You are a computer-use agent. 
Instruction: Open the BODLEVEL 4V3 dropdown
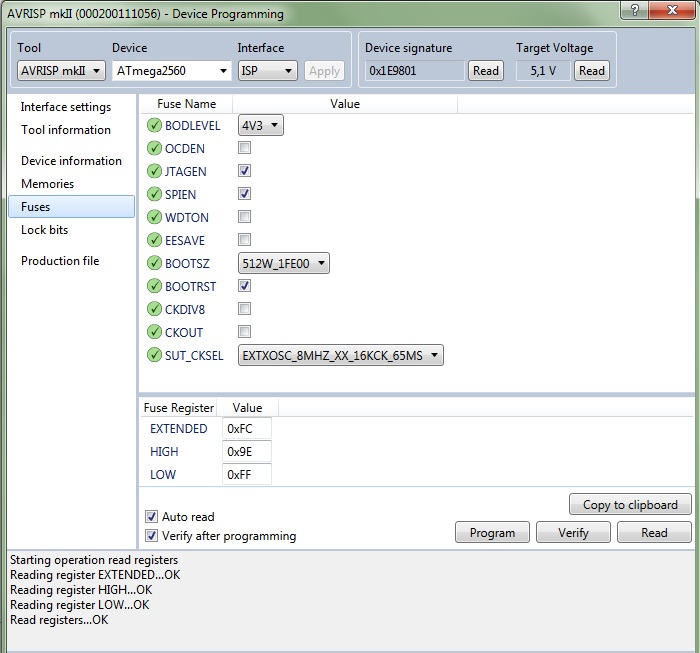261,125
